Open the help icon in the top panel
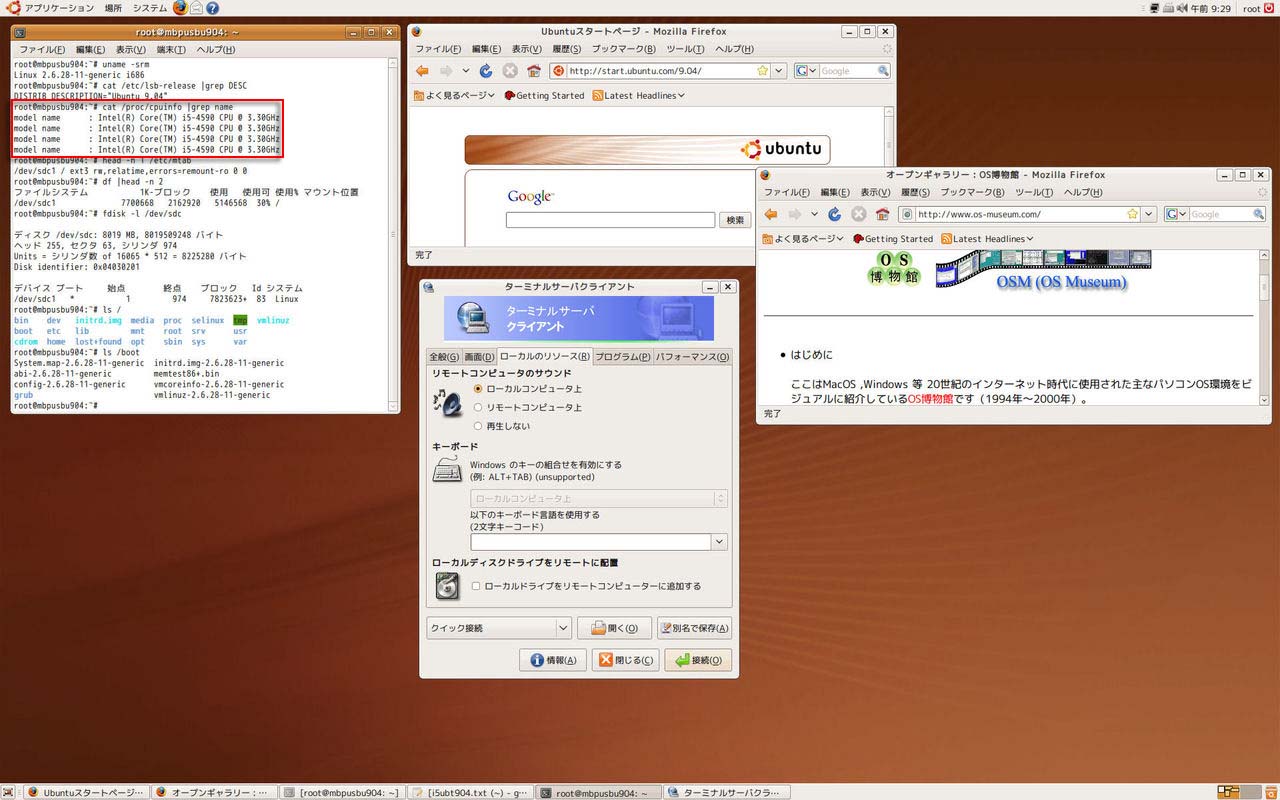The width and height of the screenshot is (1280, 800). (x=212, y=8)
